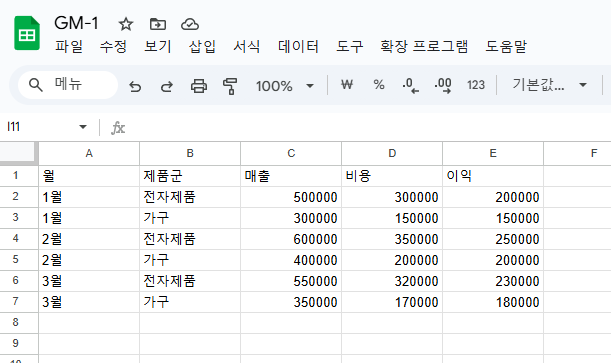Click the cell with 180000
The width and height of the screenshot is (611, 363).
493,302
